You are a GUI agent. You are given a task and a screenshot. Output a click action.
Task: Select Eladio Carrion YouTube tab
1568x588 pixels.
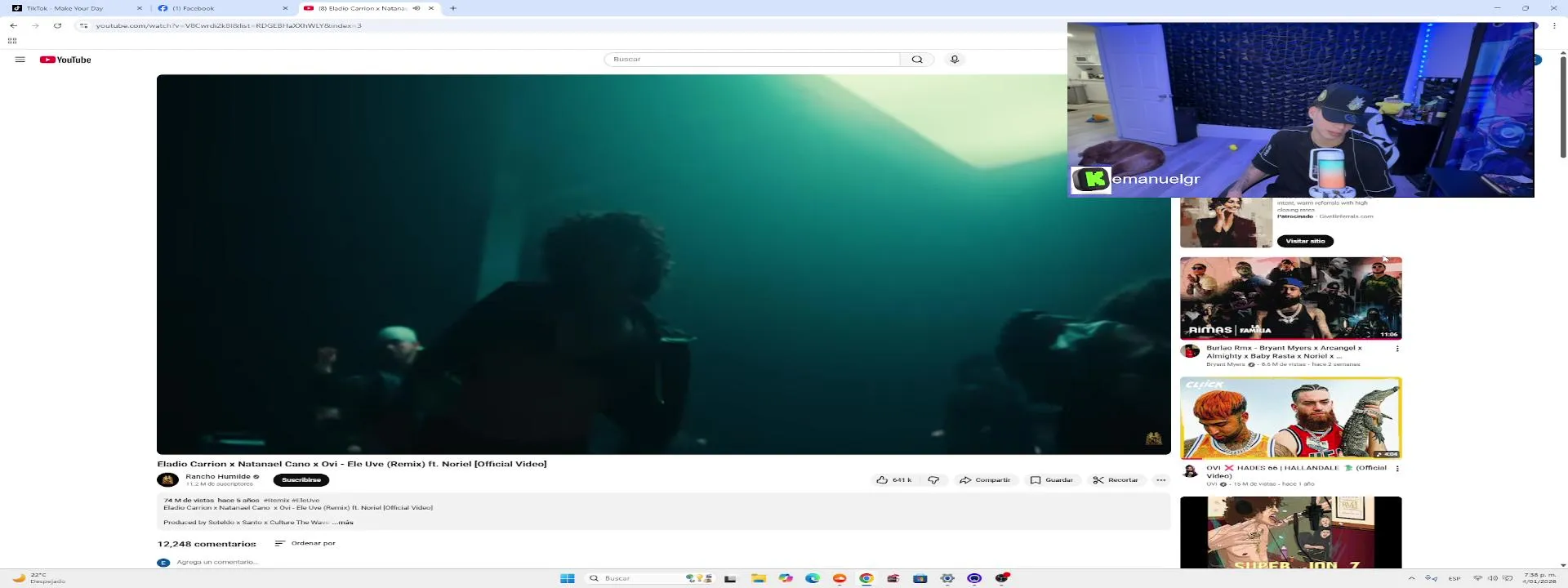click(359, 8)
